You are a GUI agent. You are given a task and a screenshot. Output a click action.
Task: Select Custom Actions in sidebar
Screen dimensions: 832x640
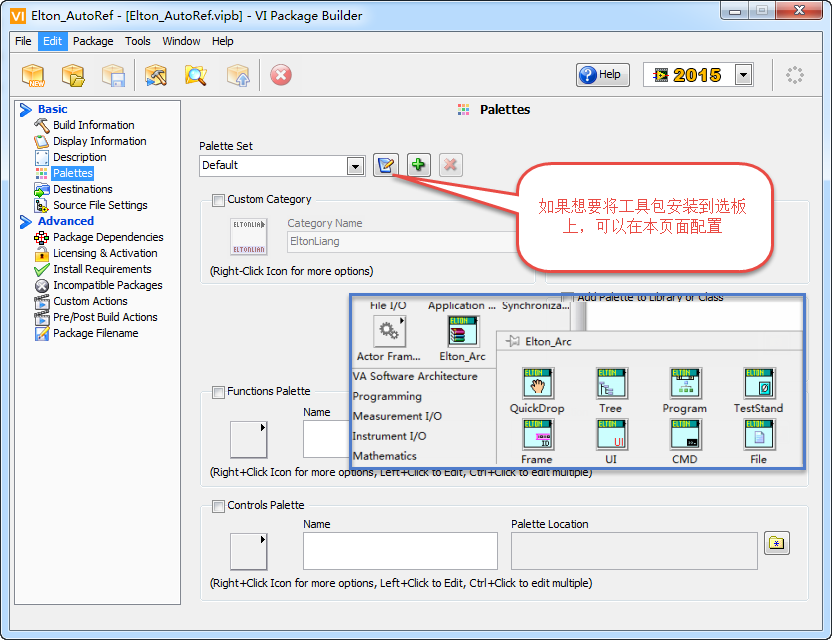coord(90,301)
